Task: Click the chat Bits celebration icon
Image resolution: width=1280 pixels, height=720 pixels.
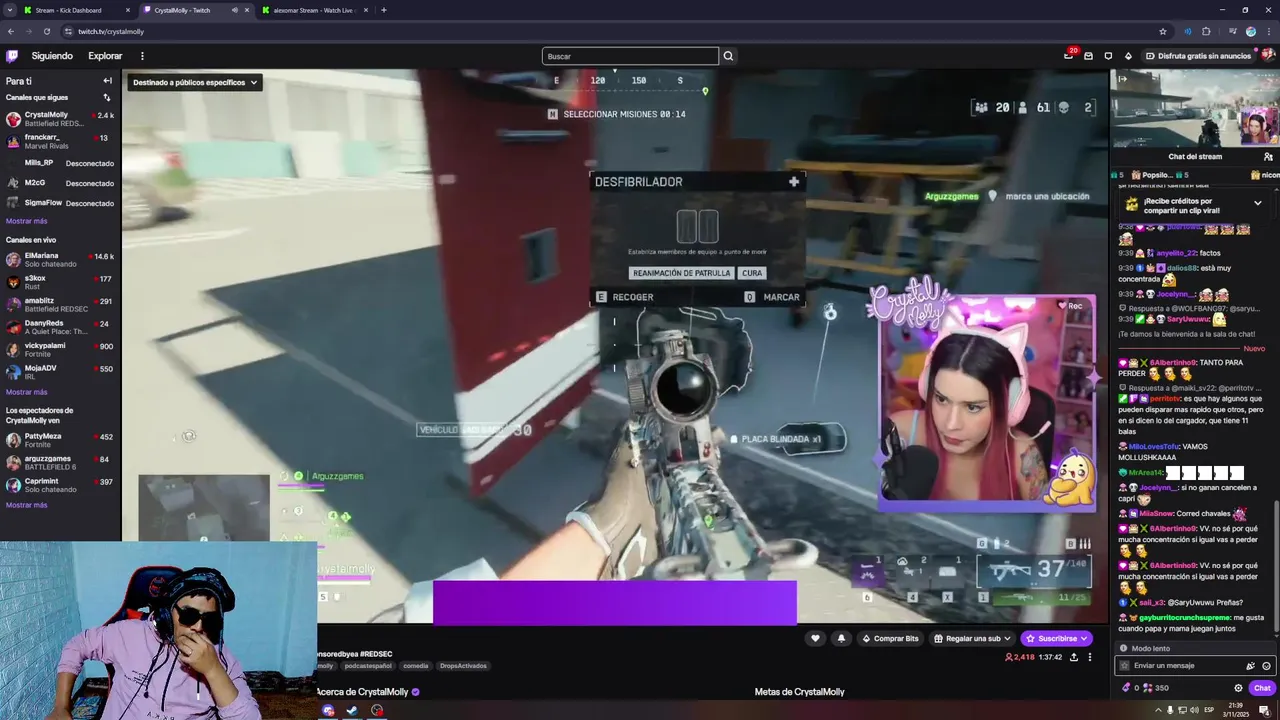Action: coord(1250,666)
